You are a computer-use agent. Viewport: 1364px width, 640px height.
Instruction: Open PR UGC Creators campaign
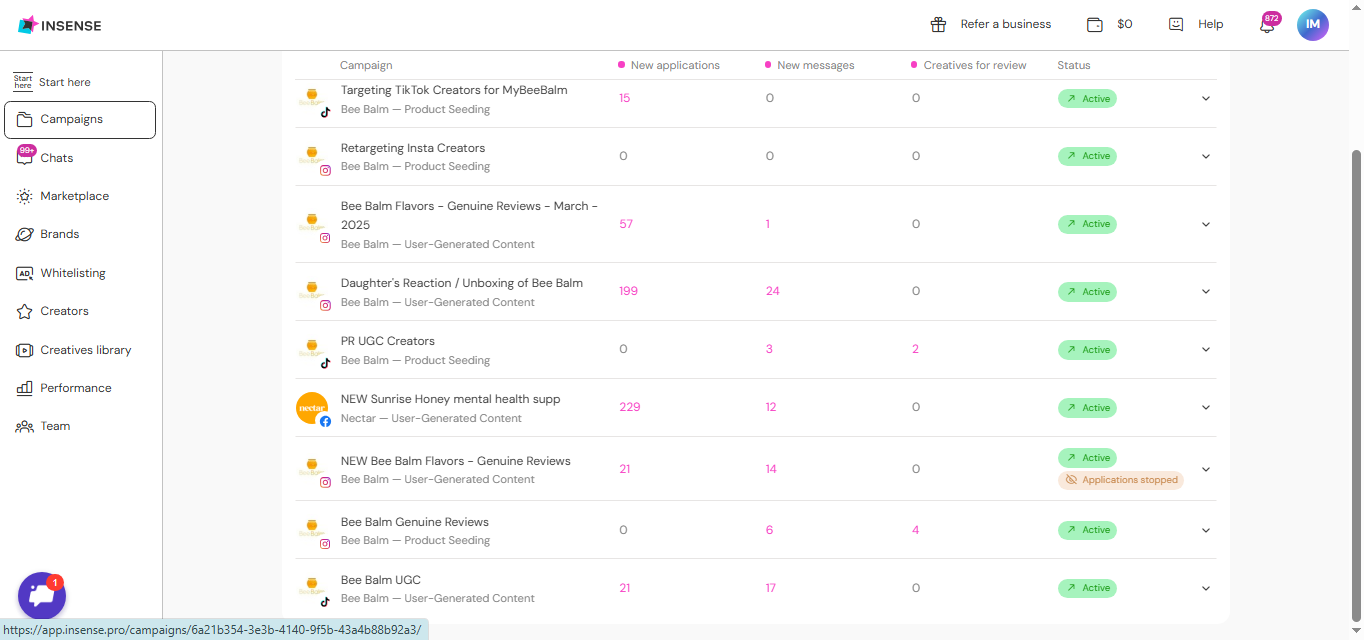(x=388, y=341)
